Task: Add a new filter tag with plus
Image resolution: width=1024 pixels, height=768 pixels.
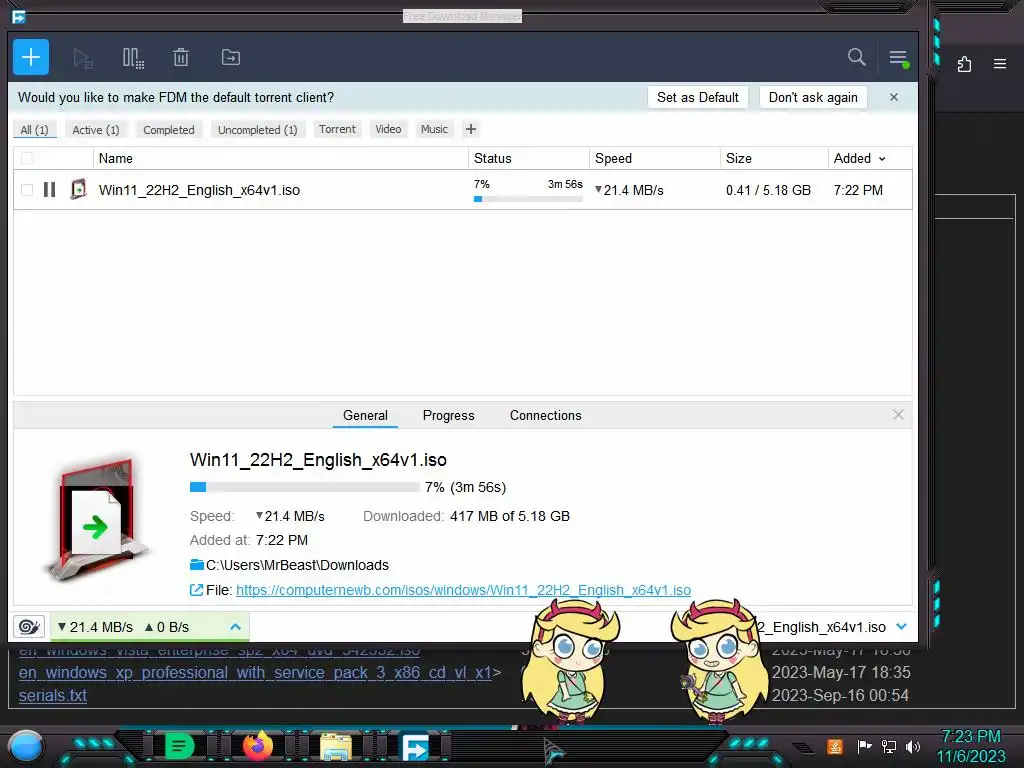Action: (x=471, y=129)
